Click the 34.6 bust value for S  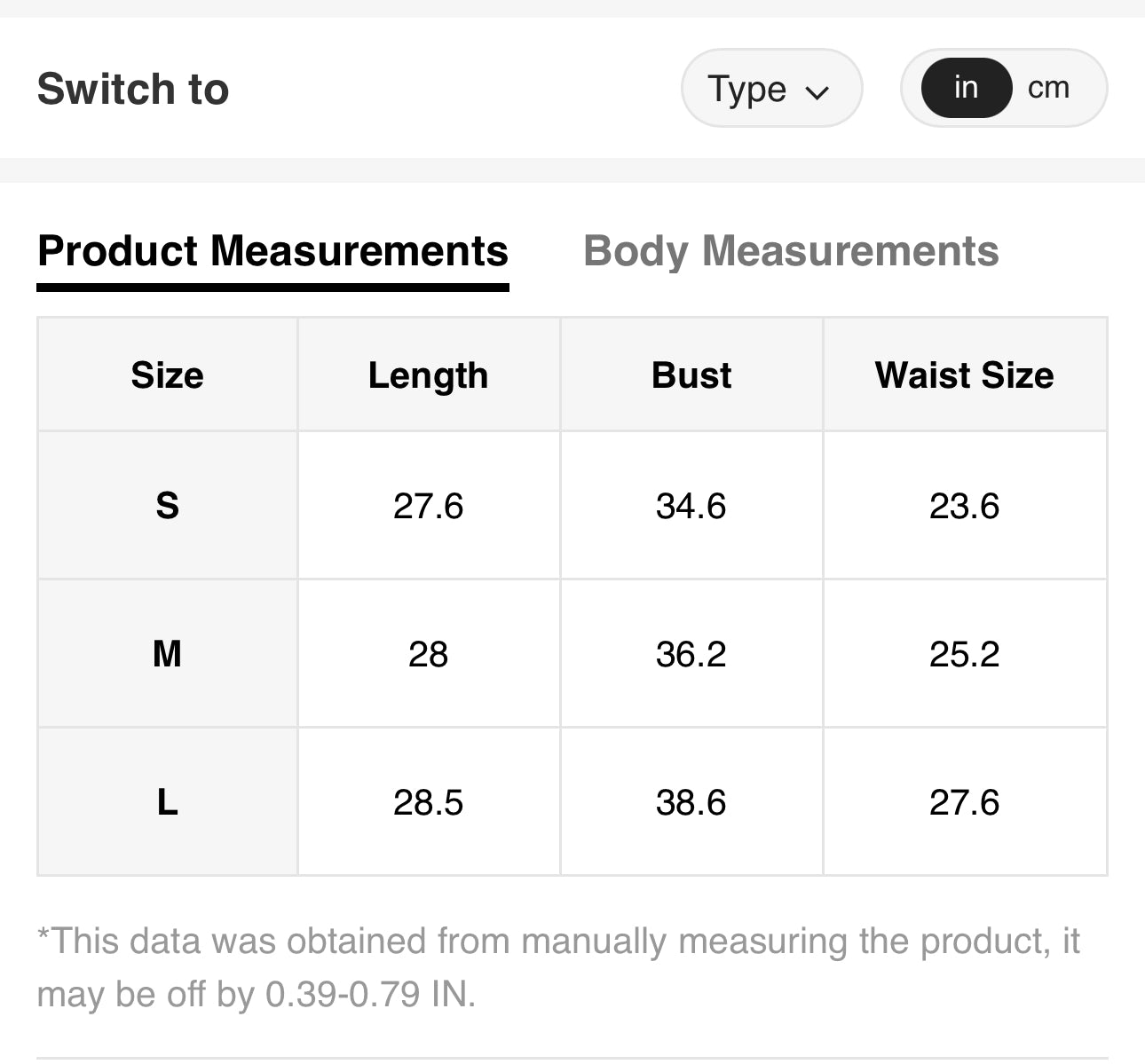pos(691,506)
